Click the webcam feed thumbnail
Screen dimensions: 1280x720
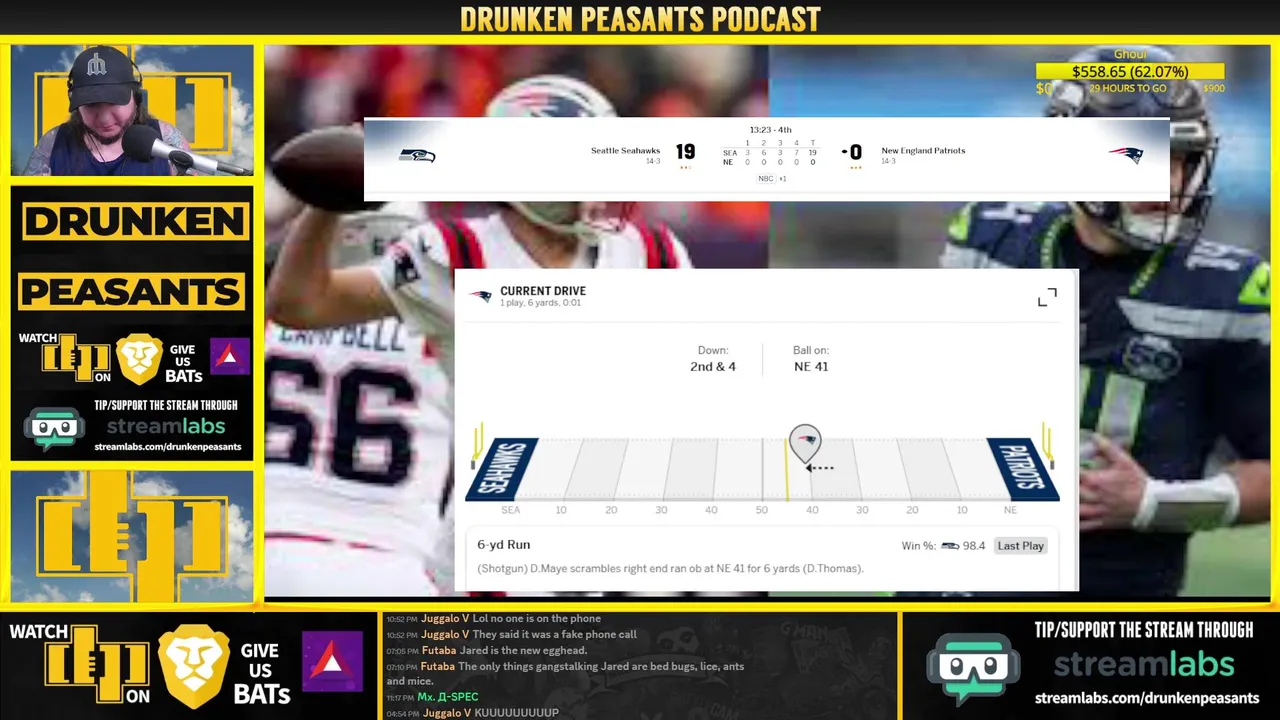coord(132,110)
